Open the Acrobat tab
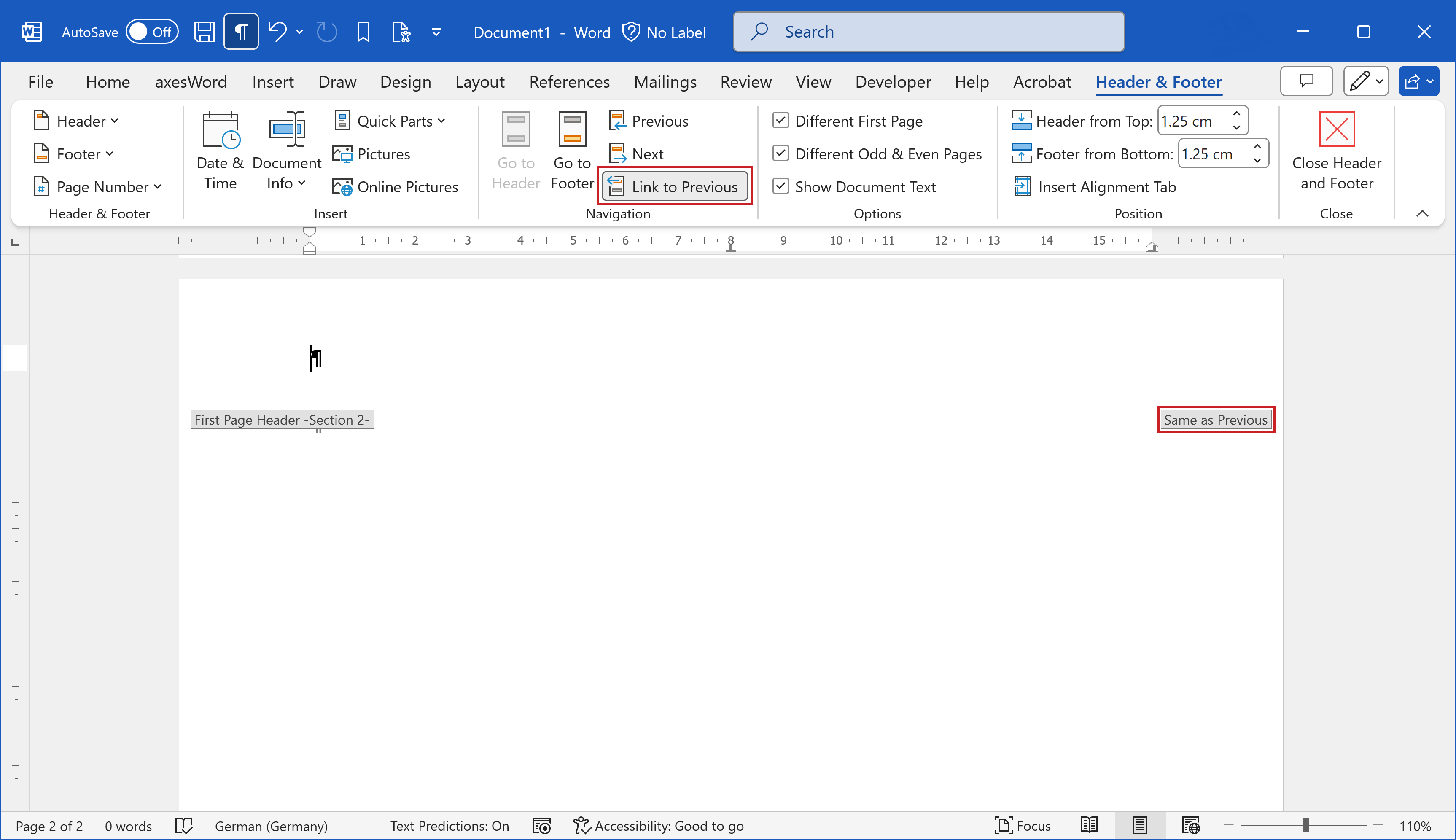 click(1042, 82)
